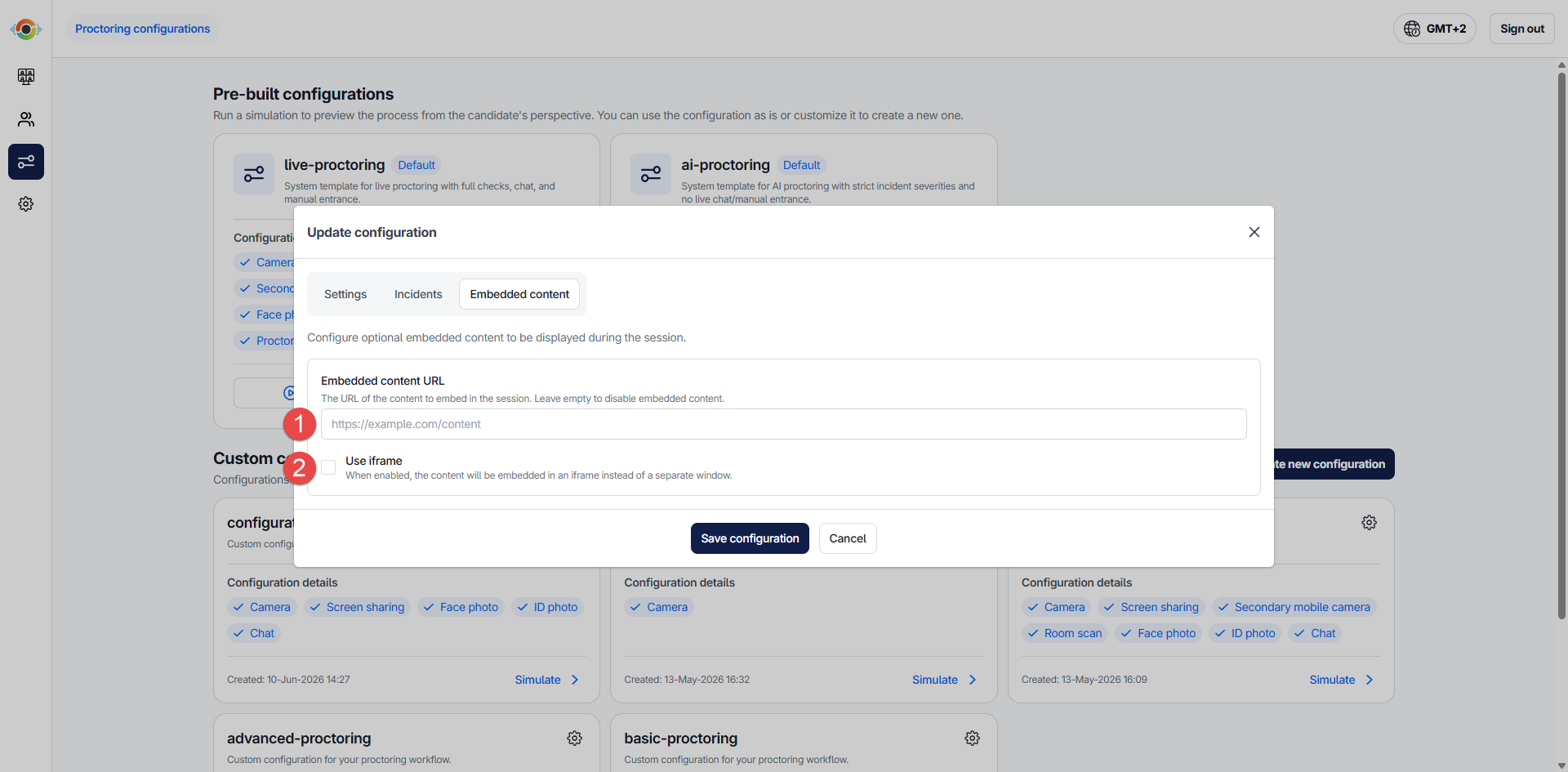Click the live-proctoring template title

point(334,165)
